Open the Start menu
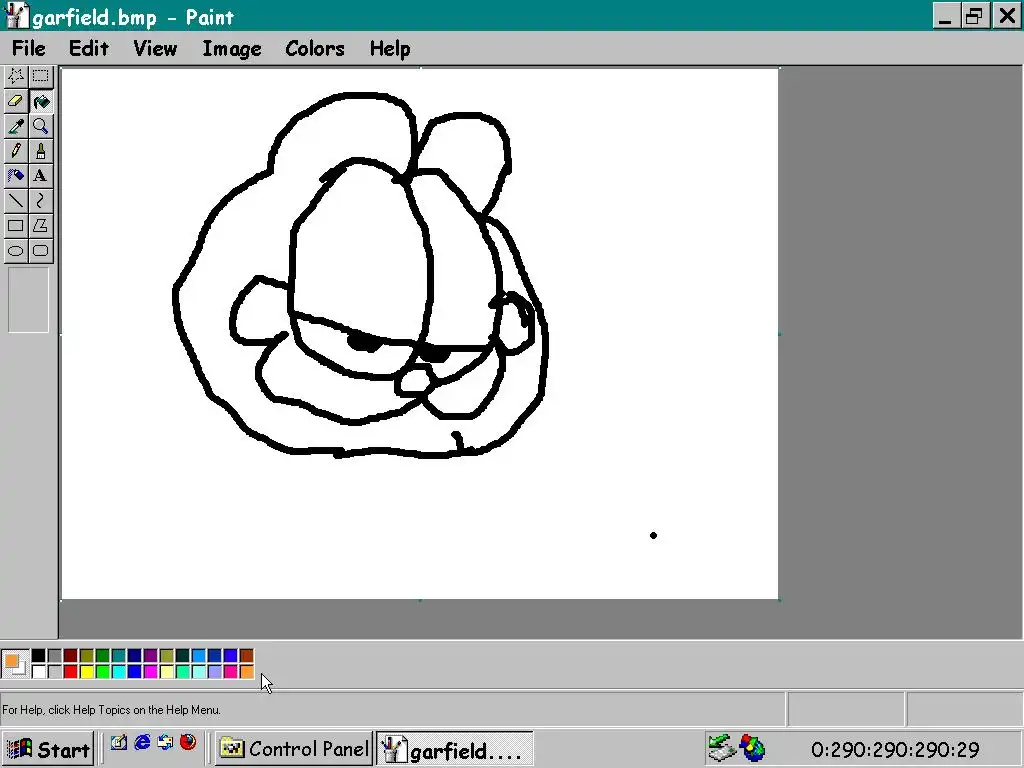Image resolution: width=1024 pixels, height=768 pixels. pyautogui.click(x=48, y=749)
